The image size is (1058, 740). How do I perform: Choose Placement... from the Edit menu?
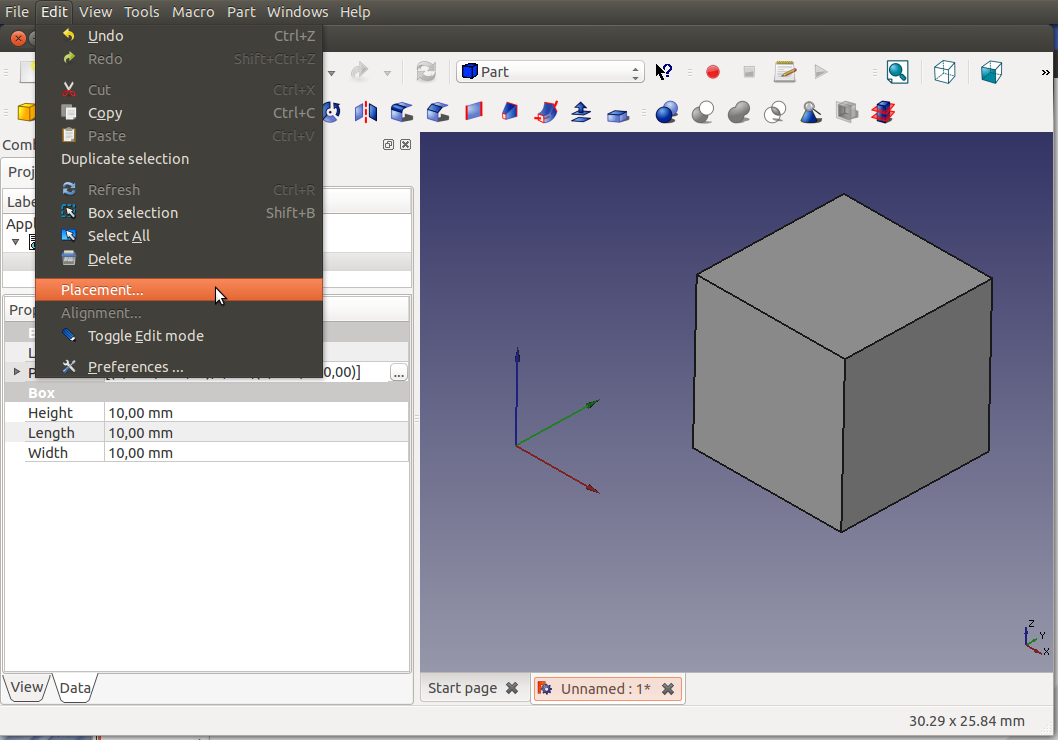click(x=102, y=290)
